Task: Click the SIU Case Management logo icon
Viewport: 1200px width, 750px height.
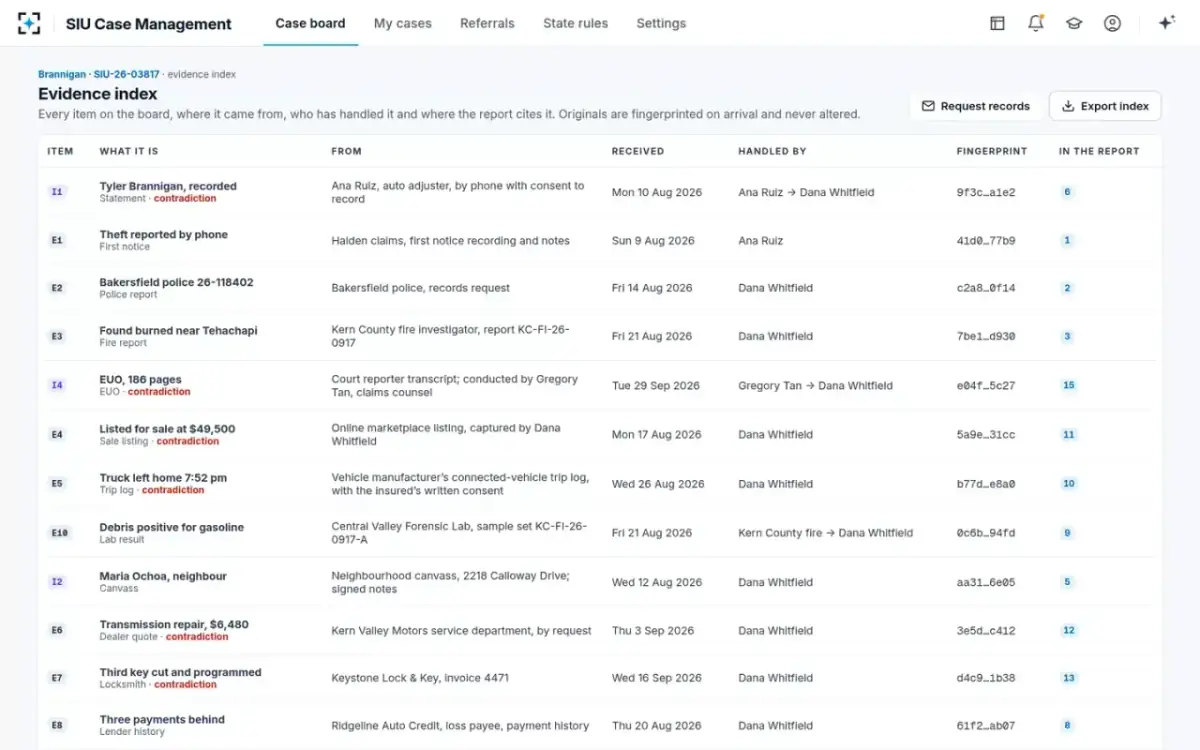Action: [x=29, y=23]
